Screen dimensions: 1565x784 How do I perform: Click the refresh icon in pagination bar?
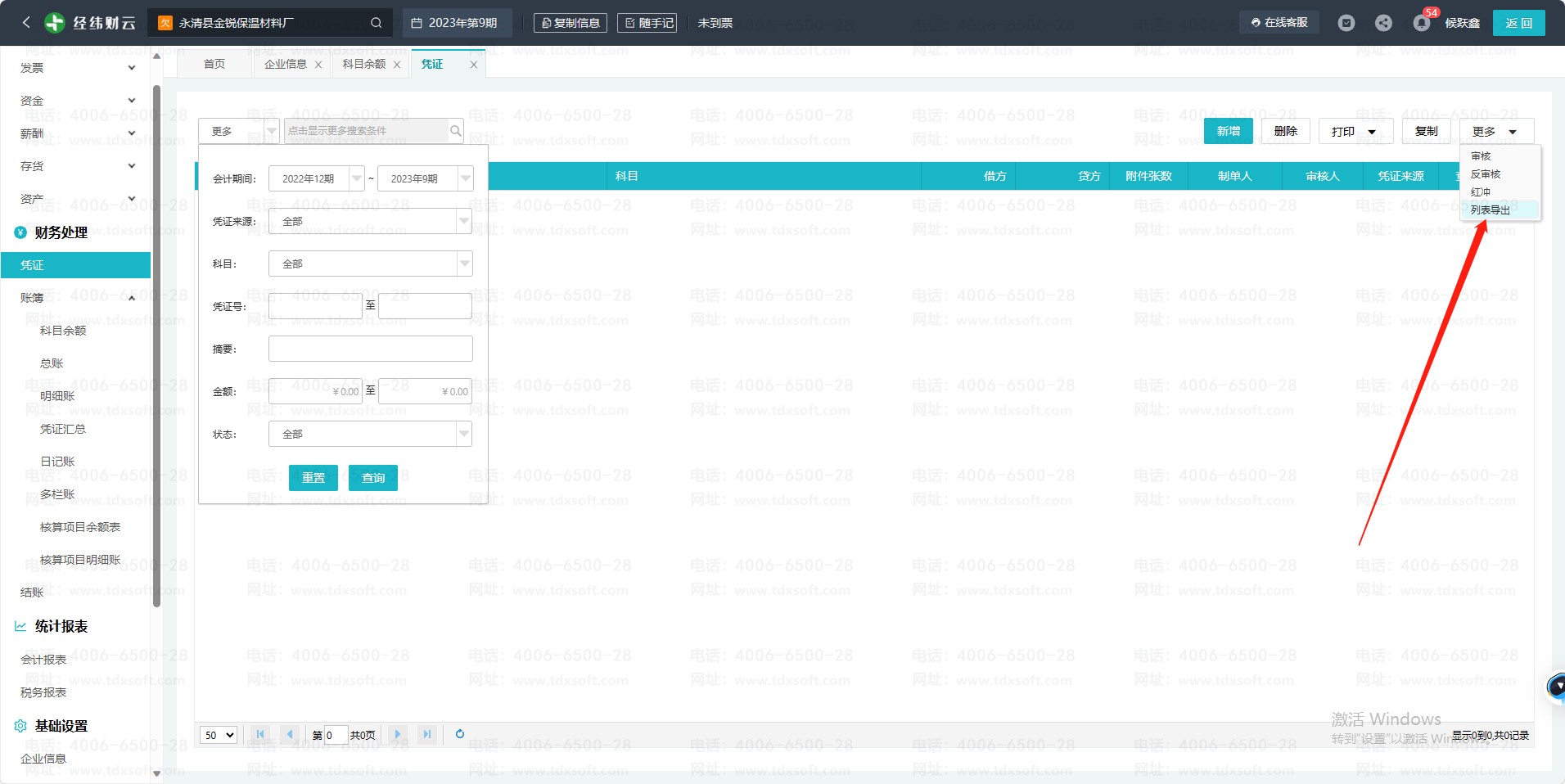coord(460,734)
